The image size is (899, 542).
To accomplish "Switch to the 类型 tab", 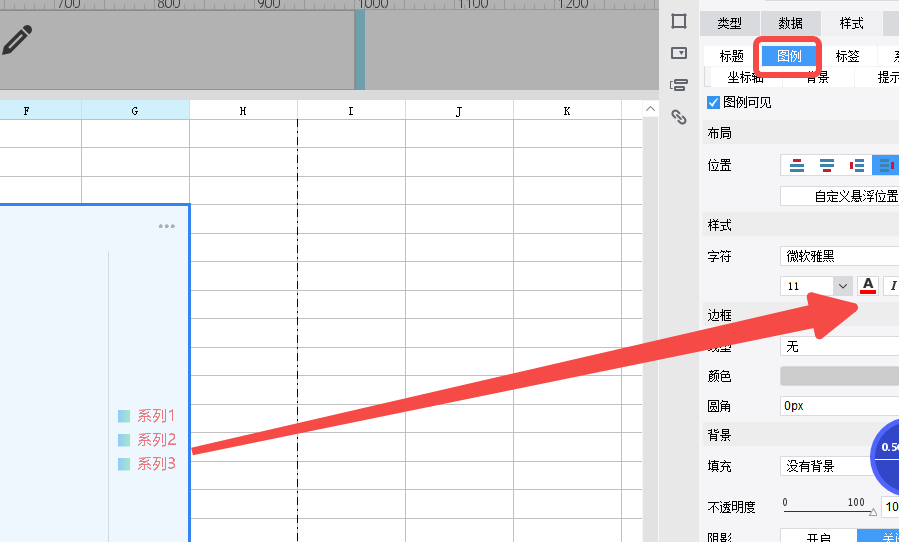I will pos(729,24).
